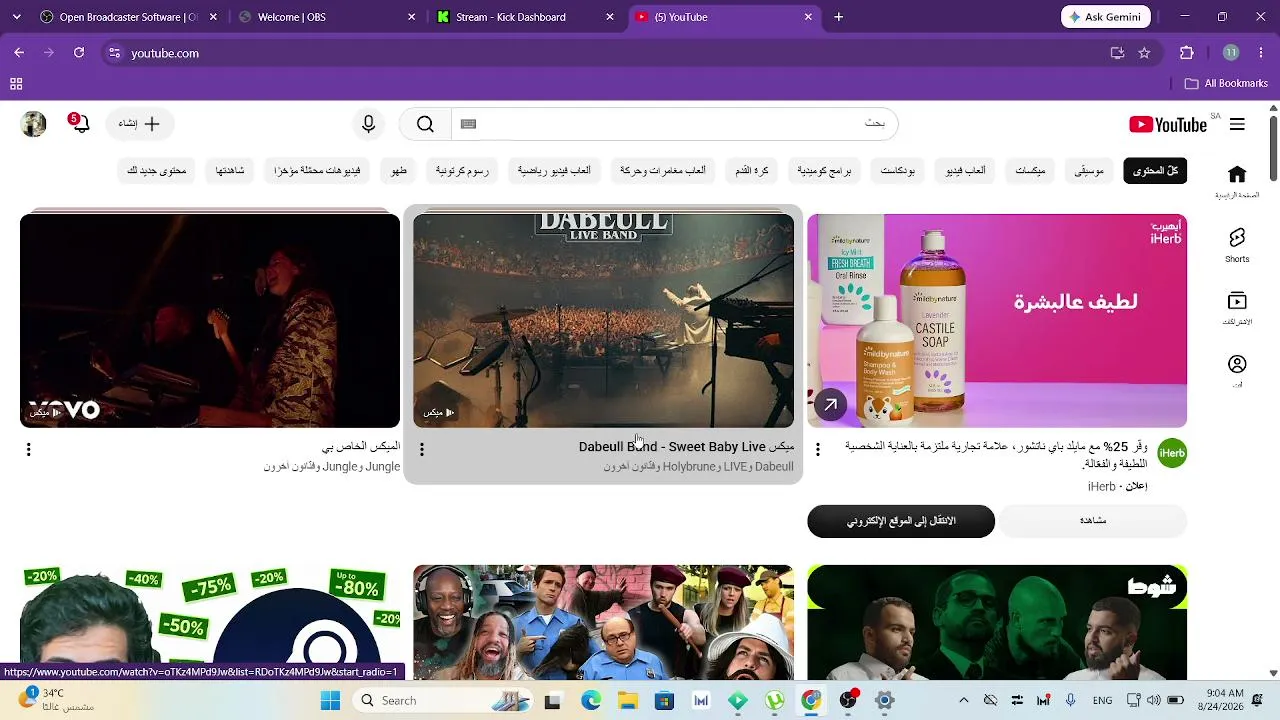
Task: Open Chrome apps grid in bookmarks bar
Action: 16,84
